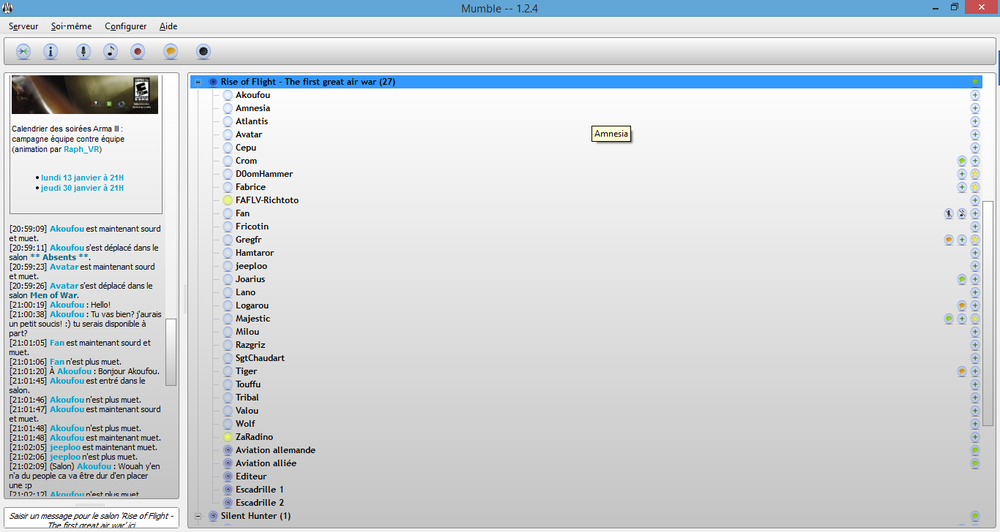1000x532 pixels.
Task: Toggle self-mute with the microphone icon
Action: point(84,52)
